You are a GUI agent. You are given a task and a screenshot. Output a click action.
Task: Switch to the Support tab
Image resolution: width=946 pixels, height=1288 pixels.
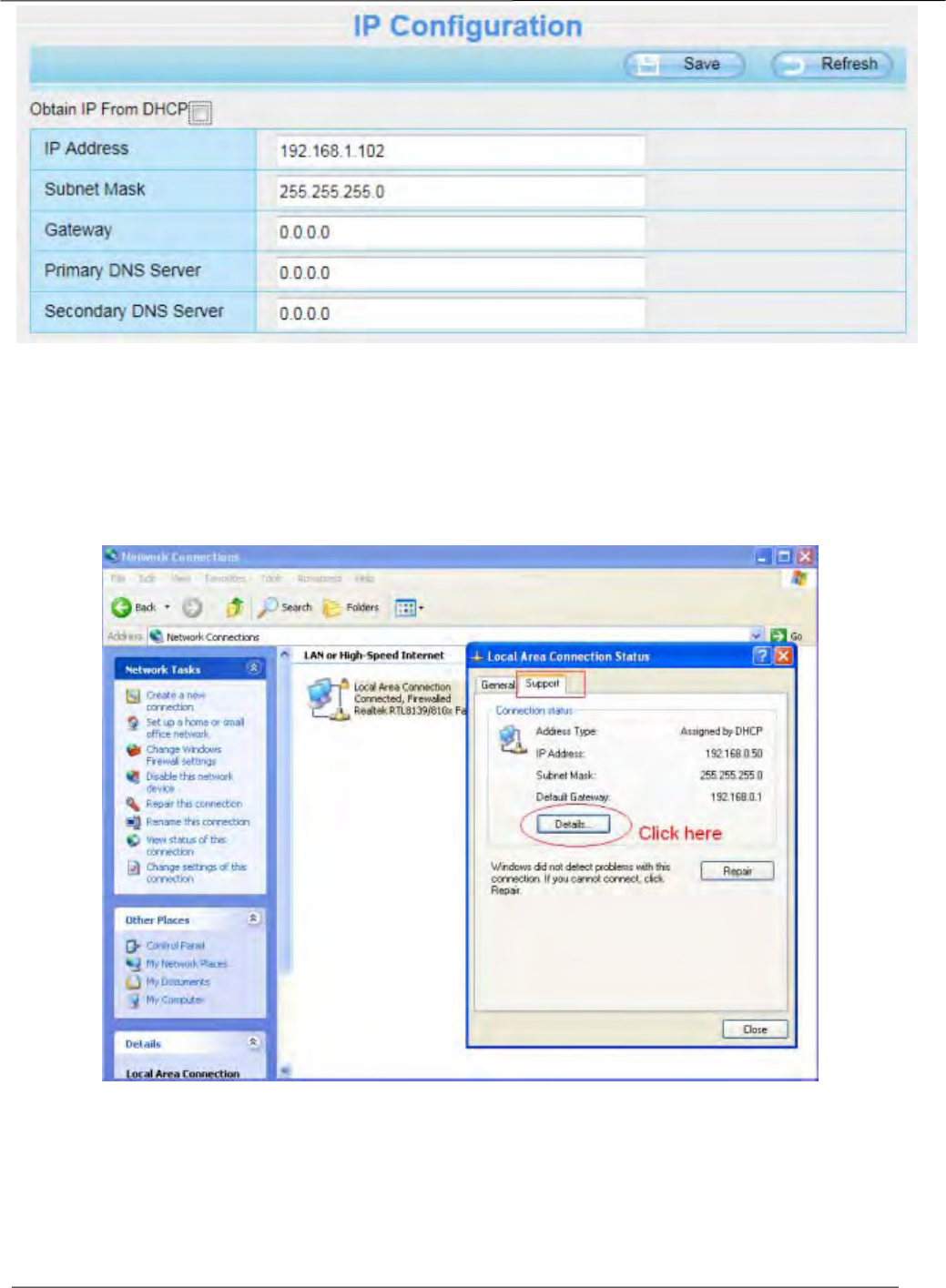pos(542,684)
